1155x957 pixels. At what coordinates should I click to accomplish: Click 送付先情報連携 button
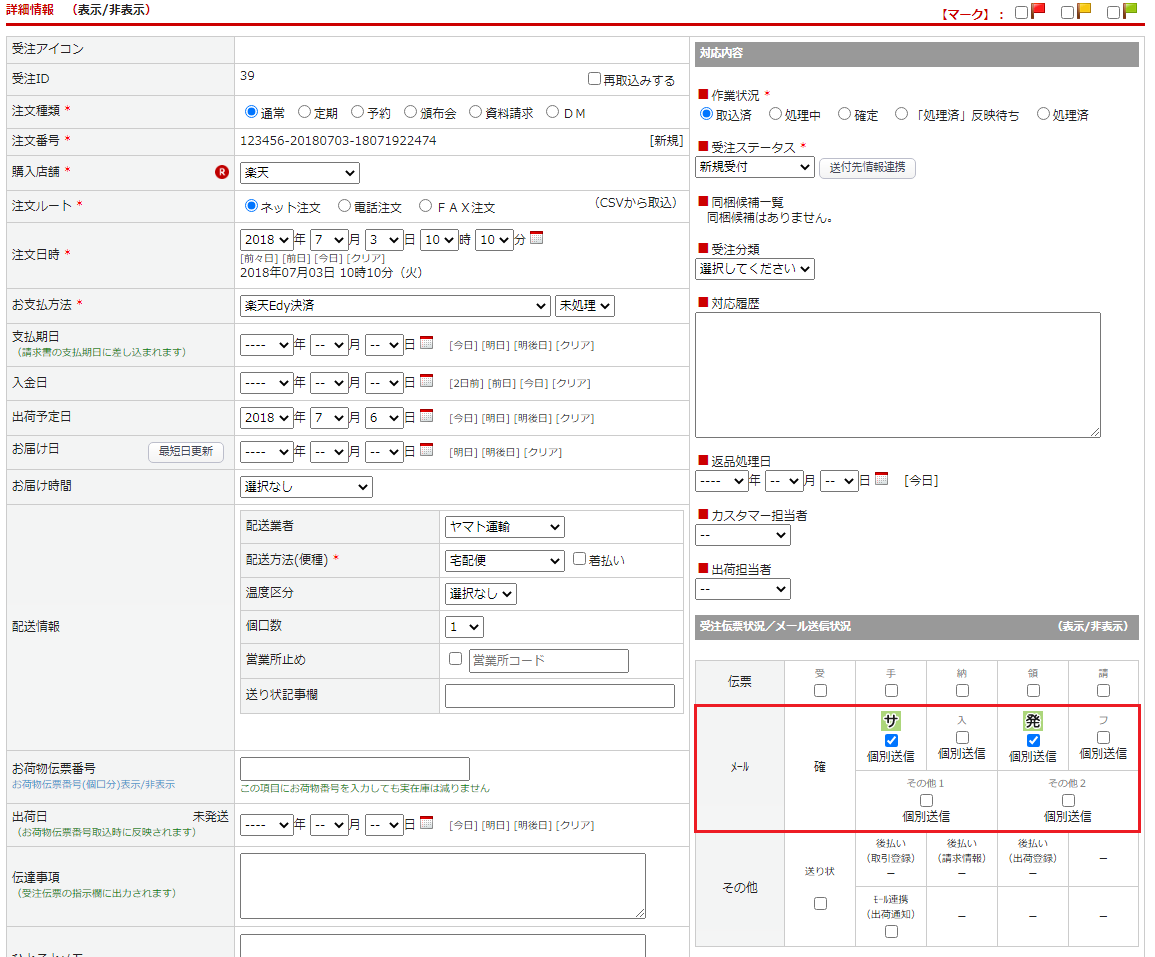pyautogui.click(x=867, y=167)
